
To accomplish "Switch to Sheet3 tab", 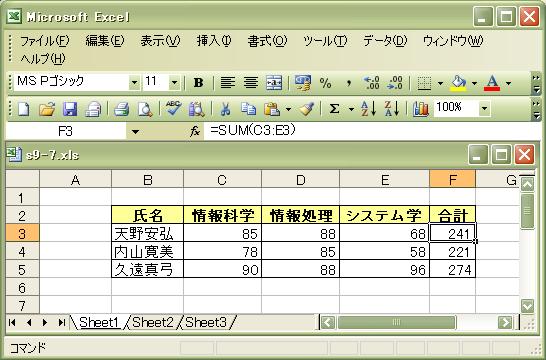I will click(206, 322).
